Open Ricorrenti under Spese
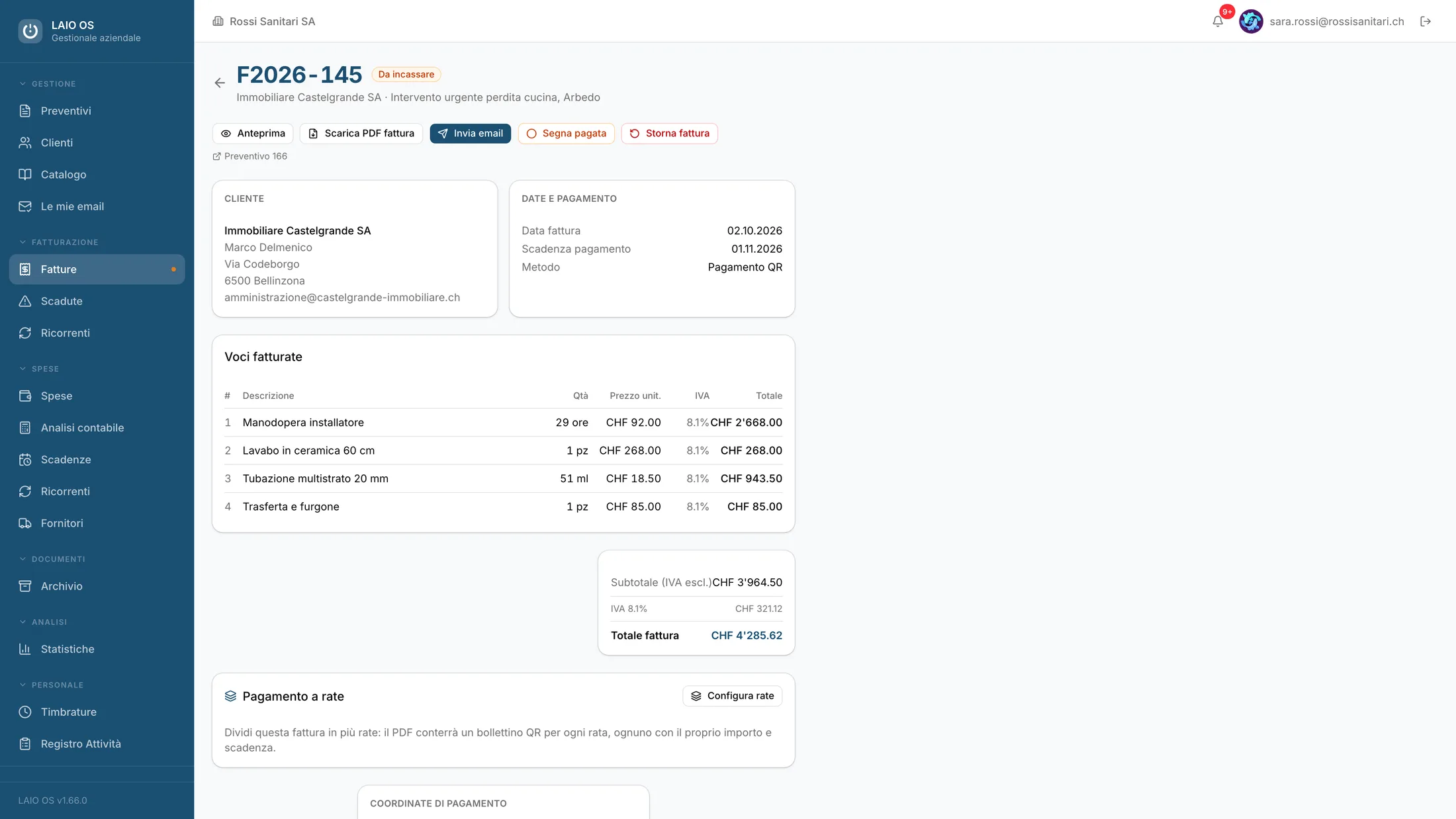 point(97,491)
